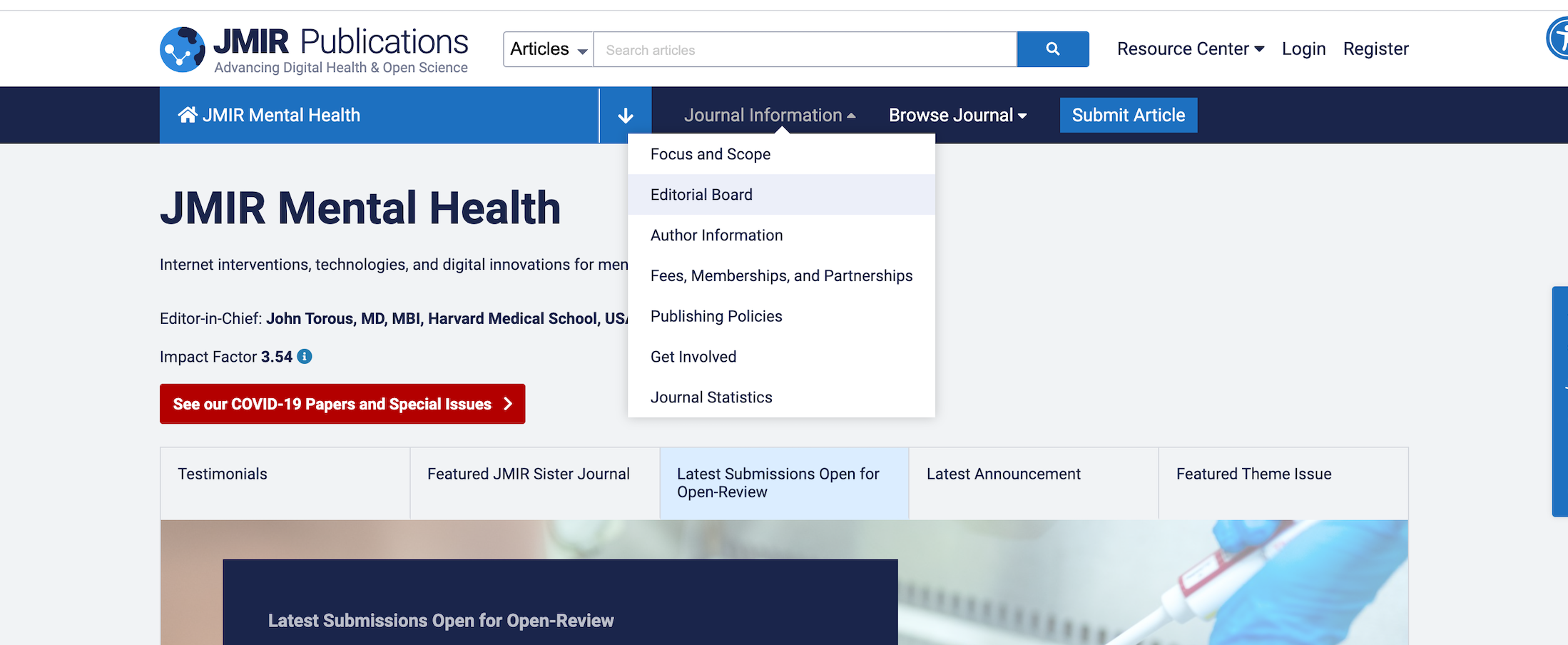Select Journal Statistics menu entry
The image size is (1568, 645).
[x=711, y=397]
